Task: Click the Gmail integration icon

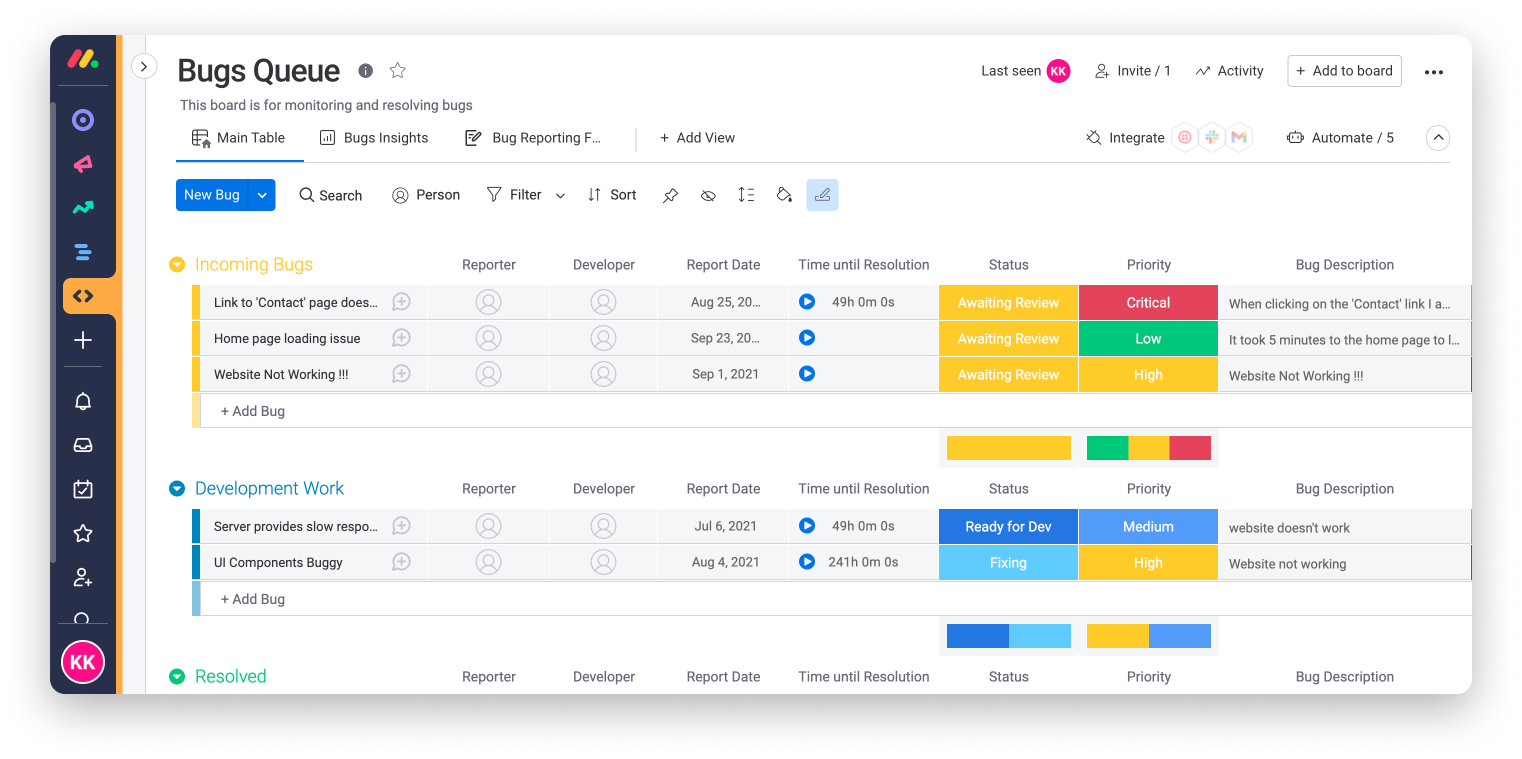Action: 1239,136
